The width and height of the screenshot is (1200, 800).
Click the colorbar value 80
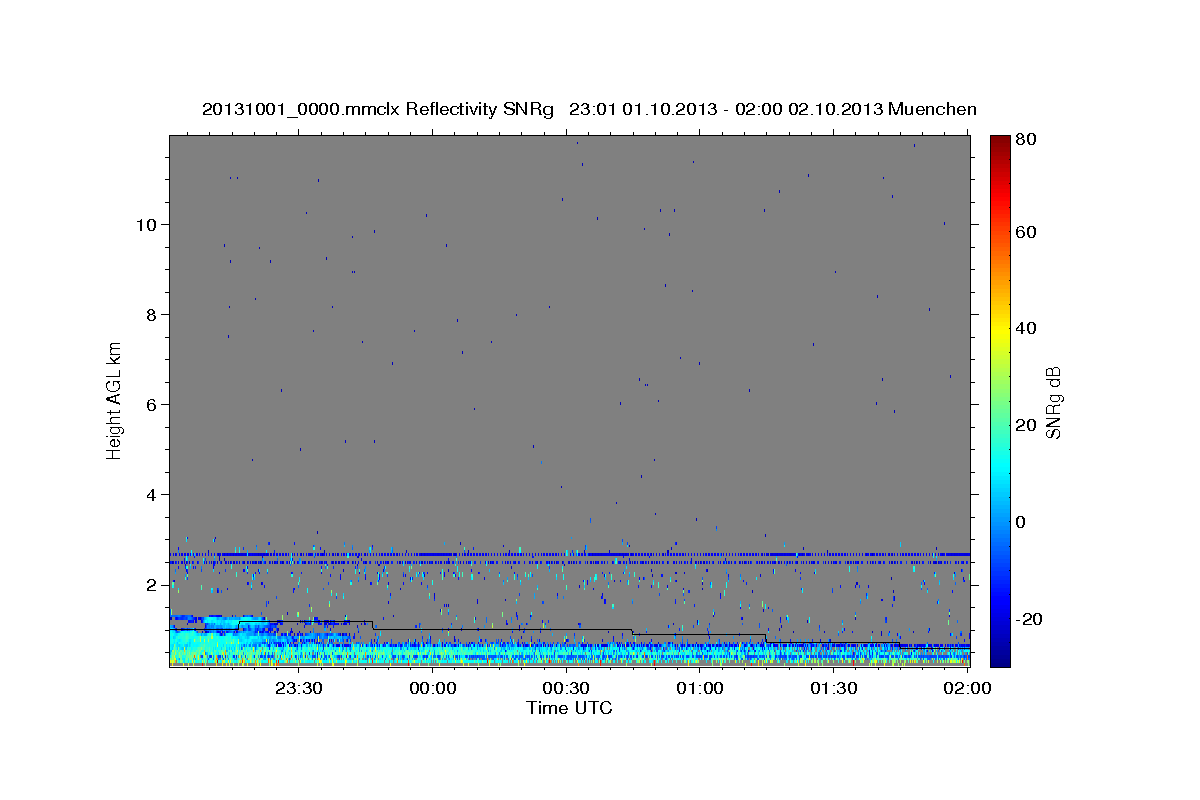[x=1028, y=140]
